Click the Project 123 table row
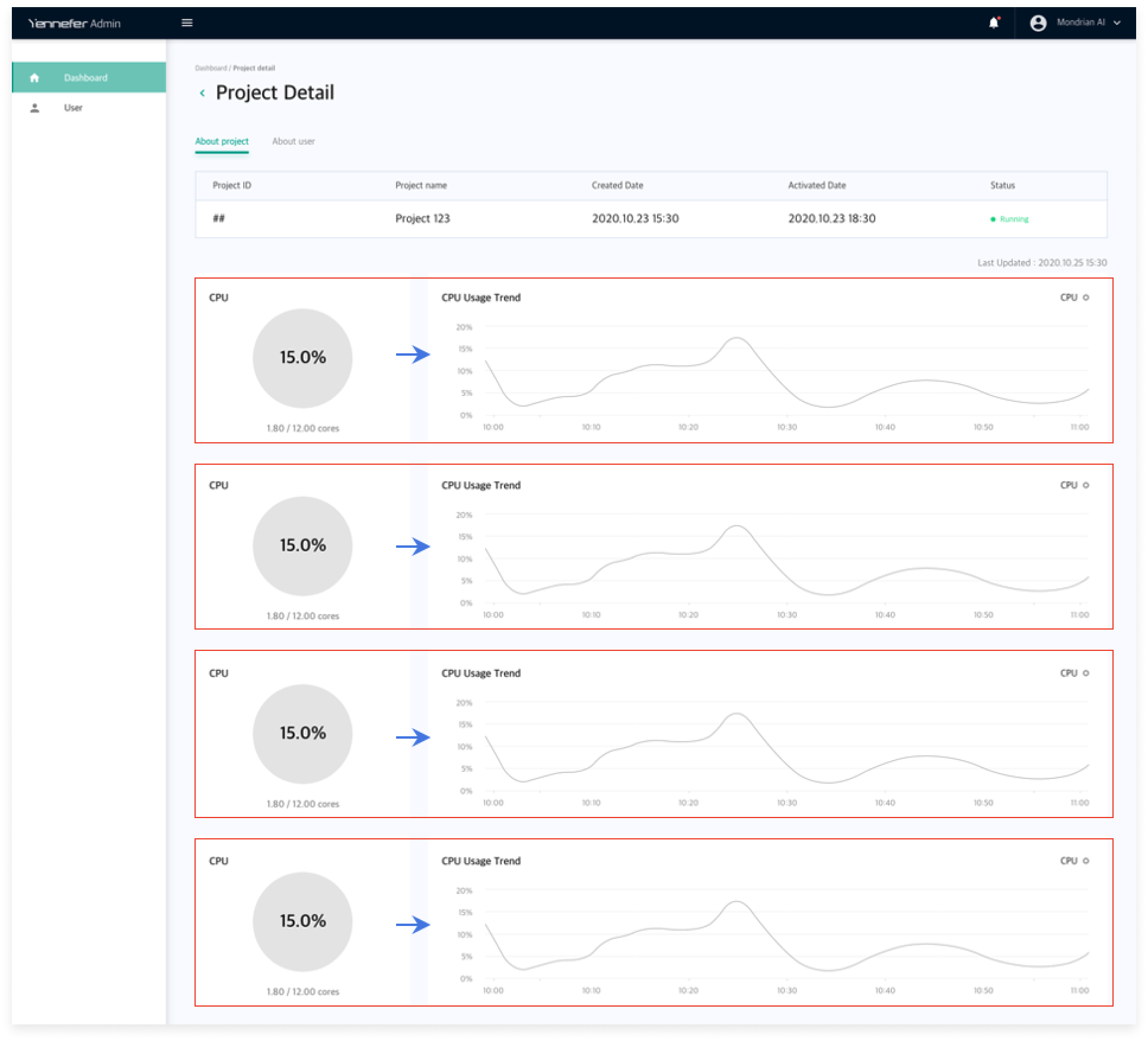 pos(423,219)
